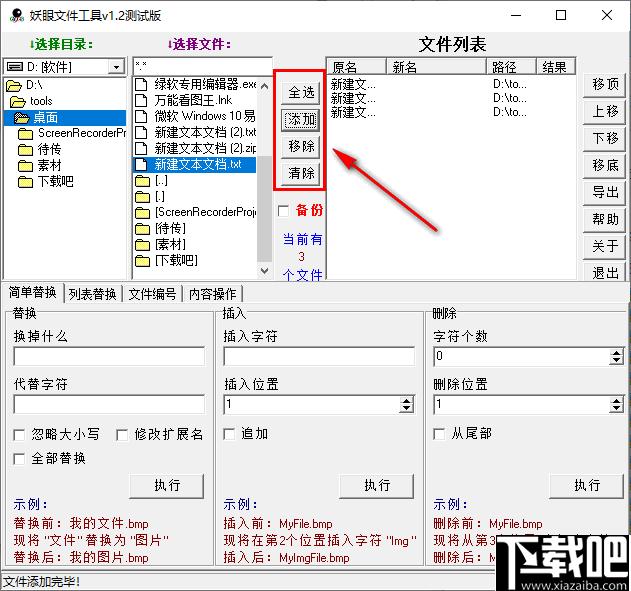This screenshot has width=631, height=591.
Task: Click 执行 button in 替换 section
Action: [x=167, y=486]
